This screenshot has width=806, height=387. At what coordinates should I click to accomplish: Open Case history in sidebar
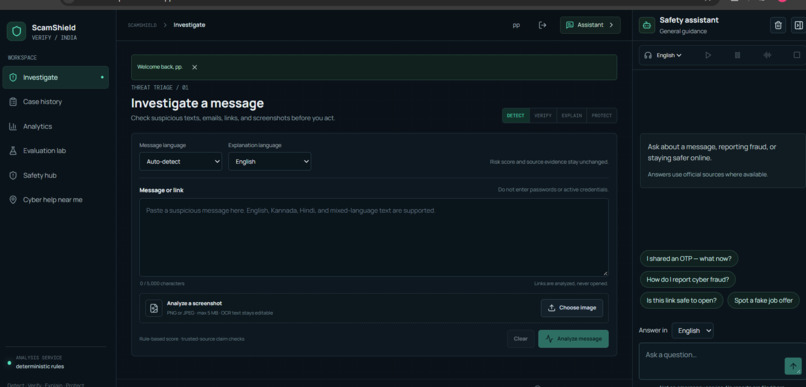pos(56,102)
